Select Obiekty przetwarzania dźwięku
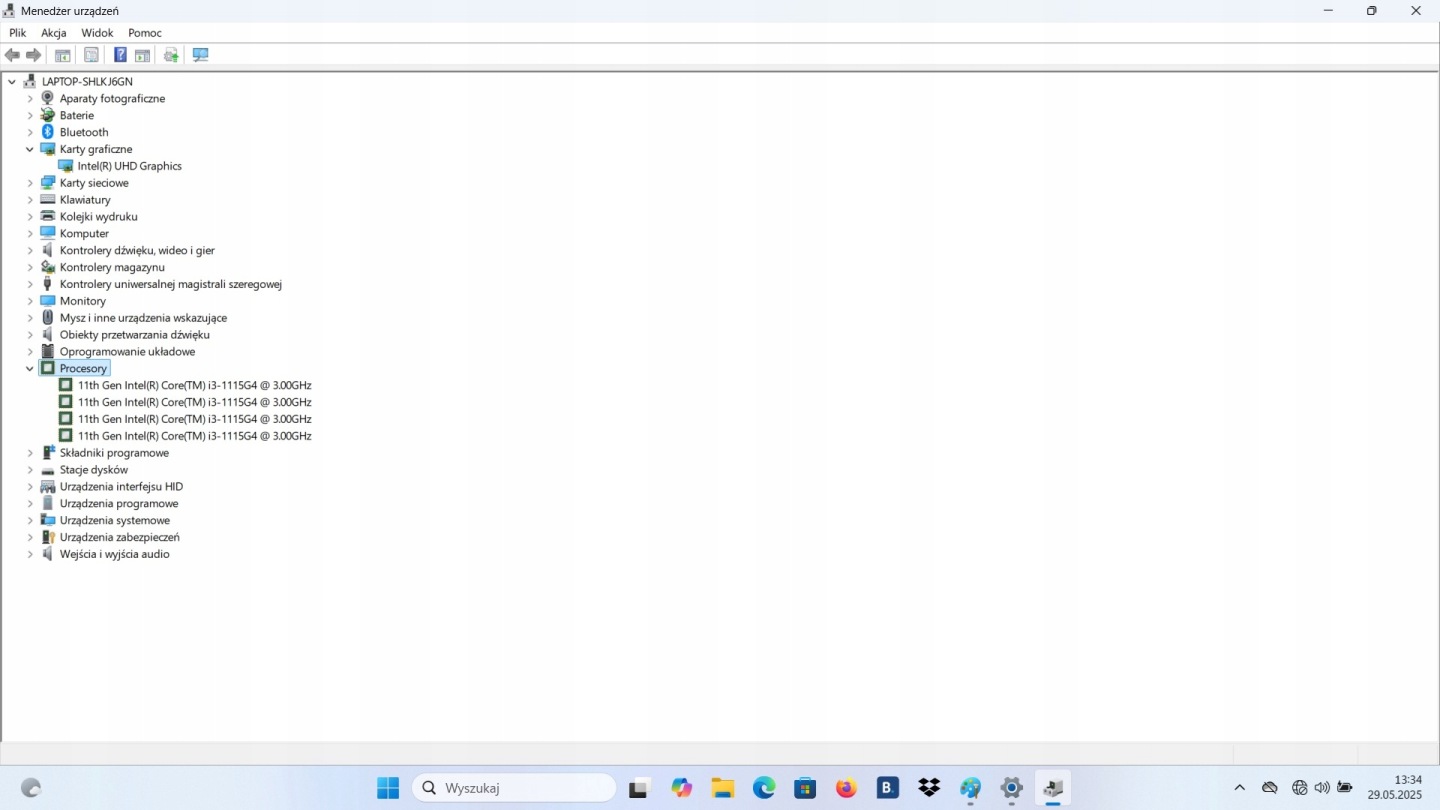Viewport: 1440px width, 810px height. (135, 335)
